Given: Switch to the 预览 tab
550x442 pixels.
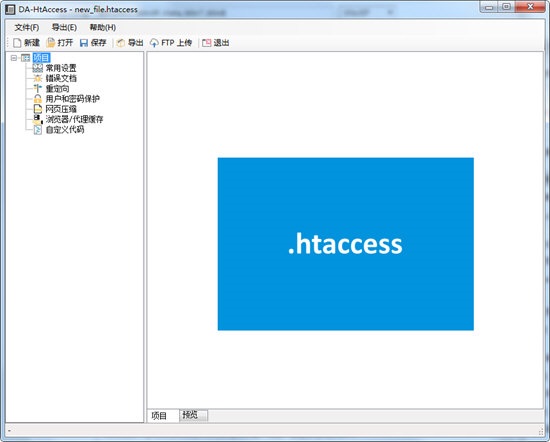Looking at the screenshot, I should coord(193,415).
